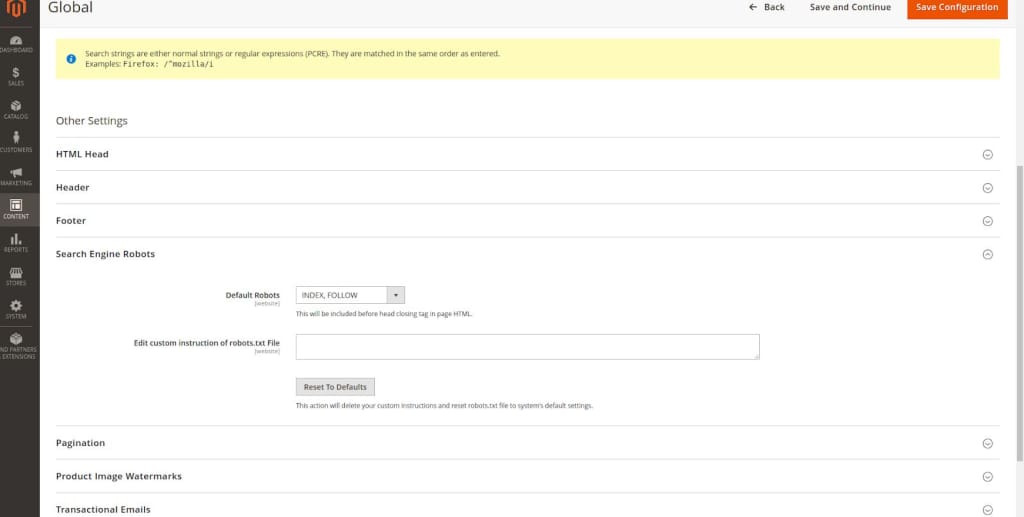Viewport: 1024px width, 517px height.
Task: Click the Transactional Emails title
Action: (x=103, y=509)
